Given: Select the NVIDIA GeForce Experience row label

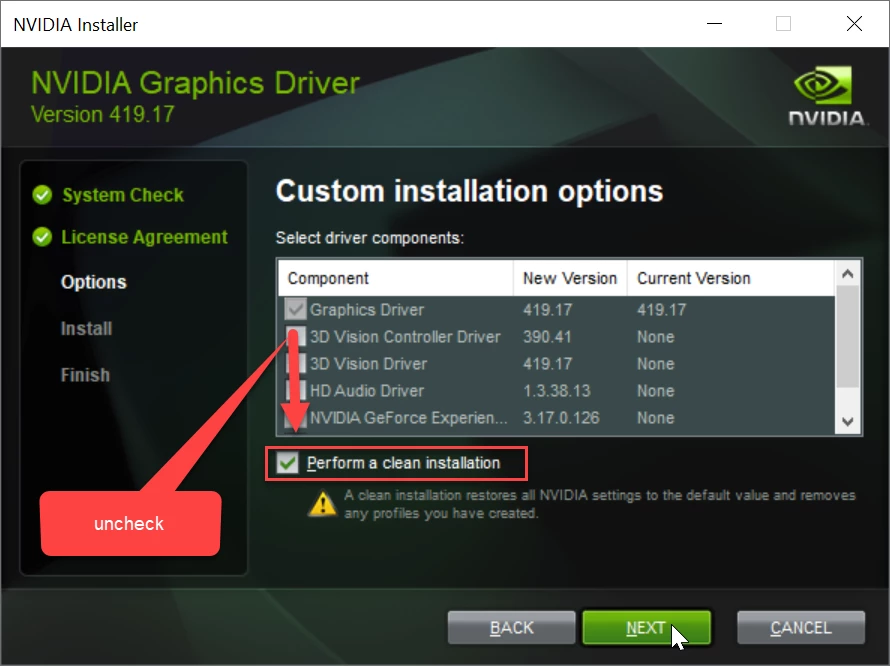Looking at the screenshot, I should (x=409, y=418).
